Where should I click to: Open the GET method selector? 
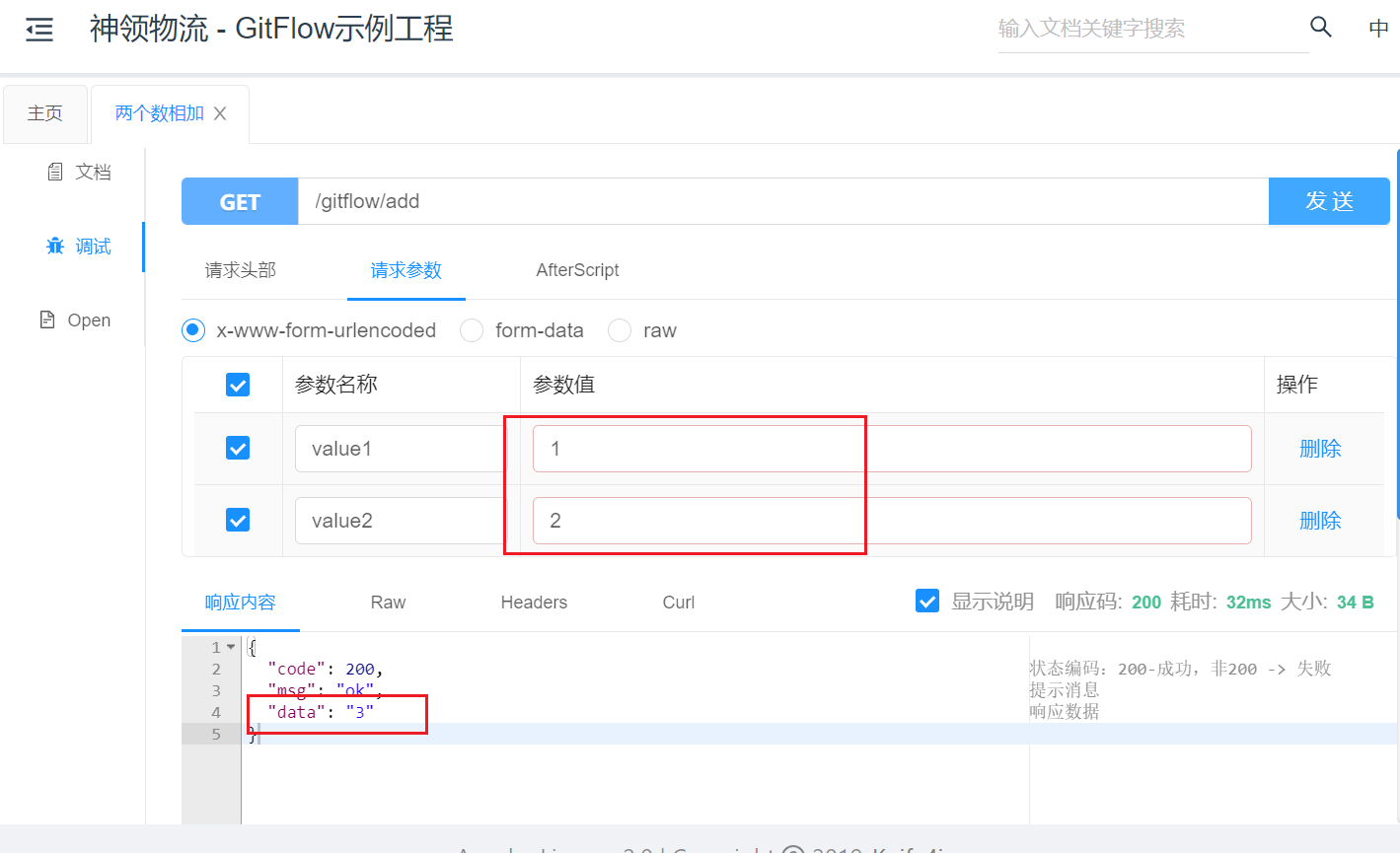click(240, 202)
